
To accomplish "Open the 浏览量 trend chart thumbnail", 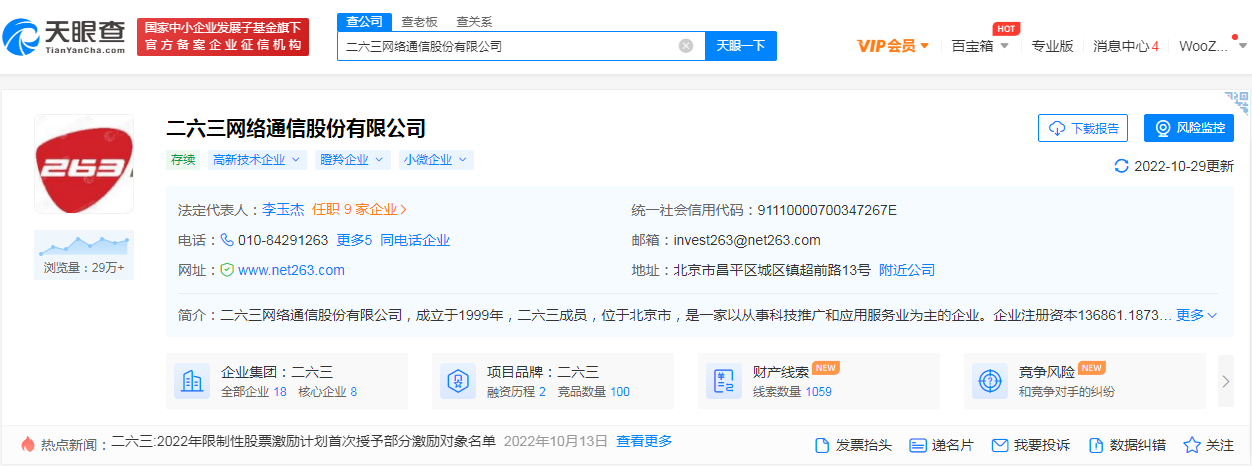I will (84, 244).
